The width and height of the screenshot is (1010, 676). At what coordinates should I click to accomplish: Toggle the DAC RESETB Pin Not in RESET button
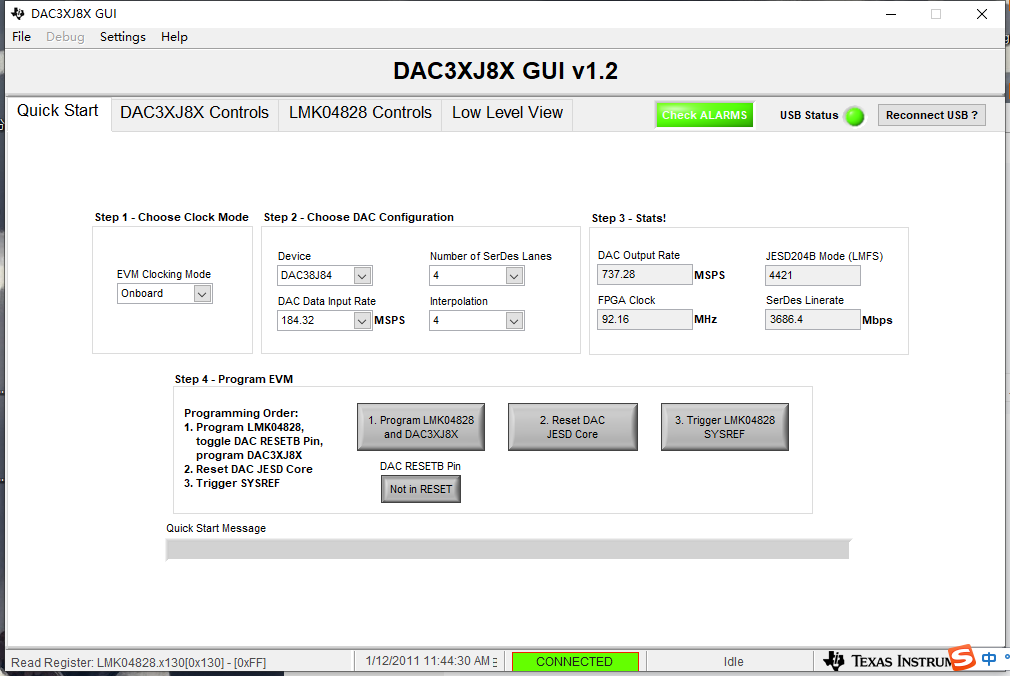421,489
